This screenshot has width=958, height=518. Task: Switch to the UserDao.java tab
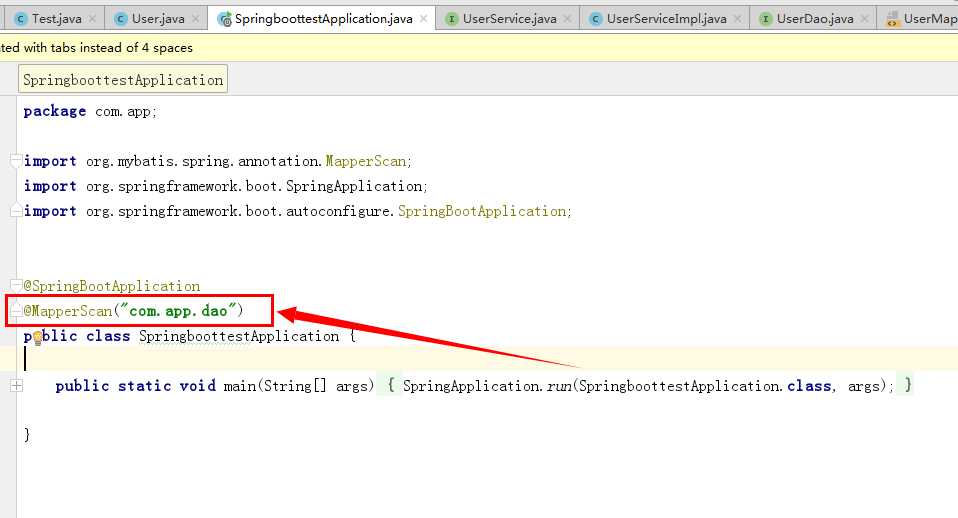tap(814, 19)
